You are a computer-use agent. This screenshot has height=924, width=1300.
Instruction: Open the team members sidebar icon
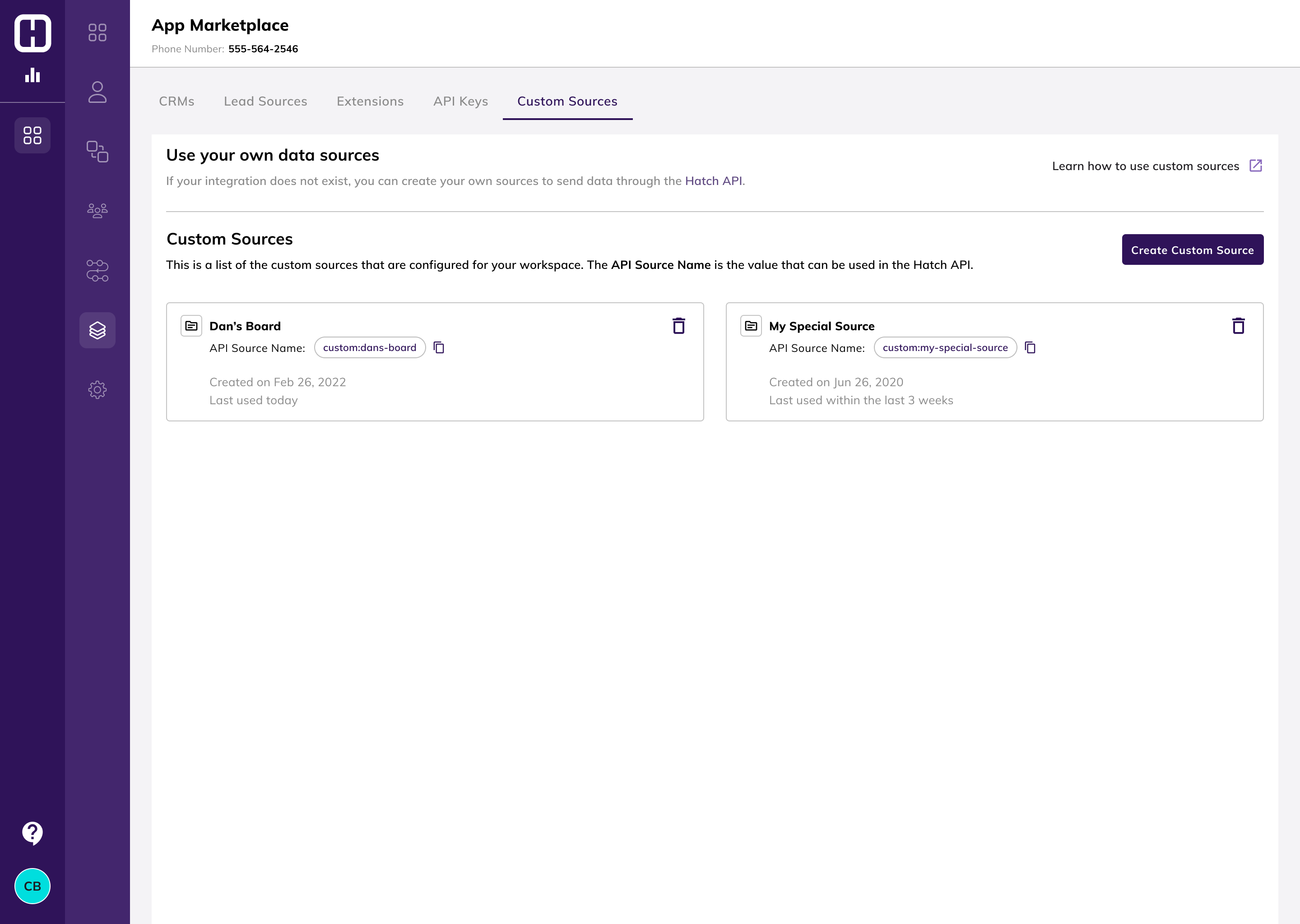[97, 211]
